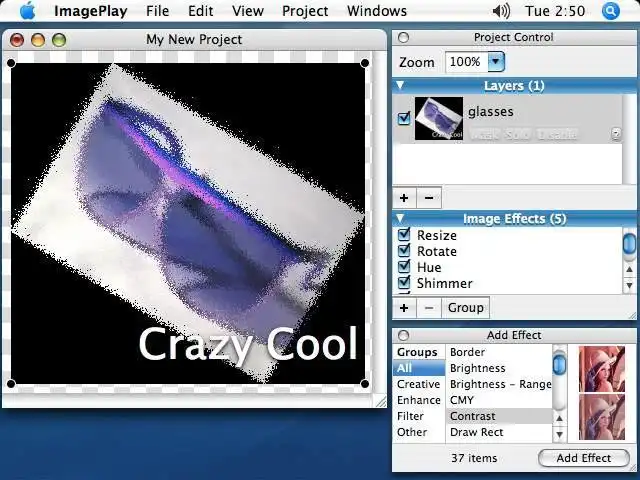Collapse the Image Effects (5) section triangle
The image size is (640, 480).
(400, 218)
